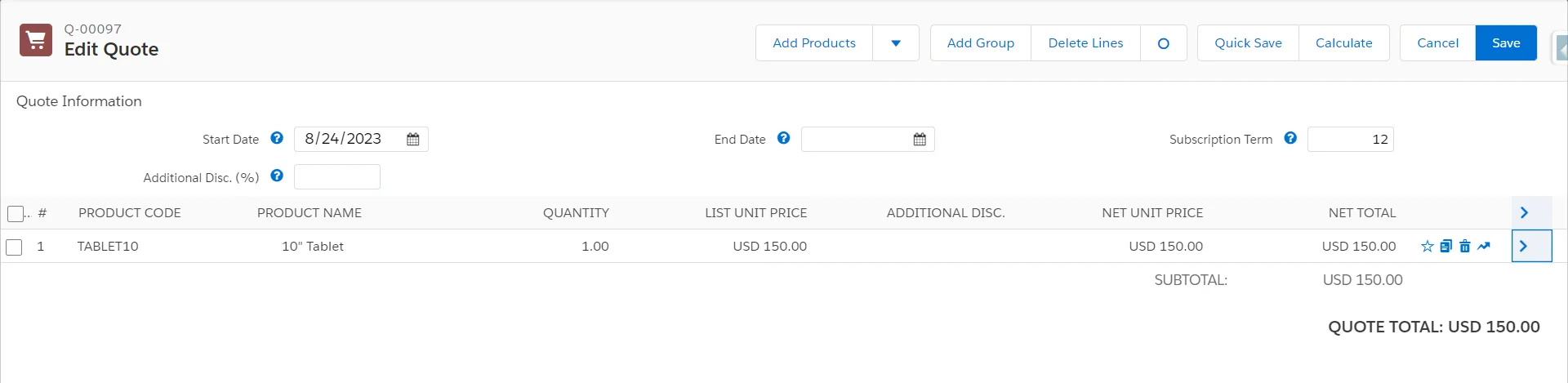Expand the columns chevron in the table header

pyautogui.click(x=1524, y=212)
